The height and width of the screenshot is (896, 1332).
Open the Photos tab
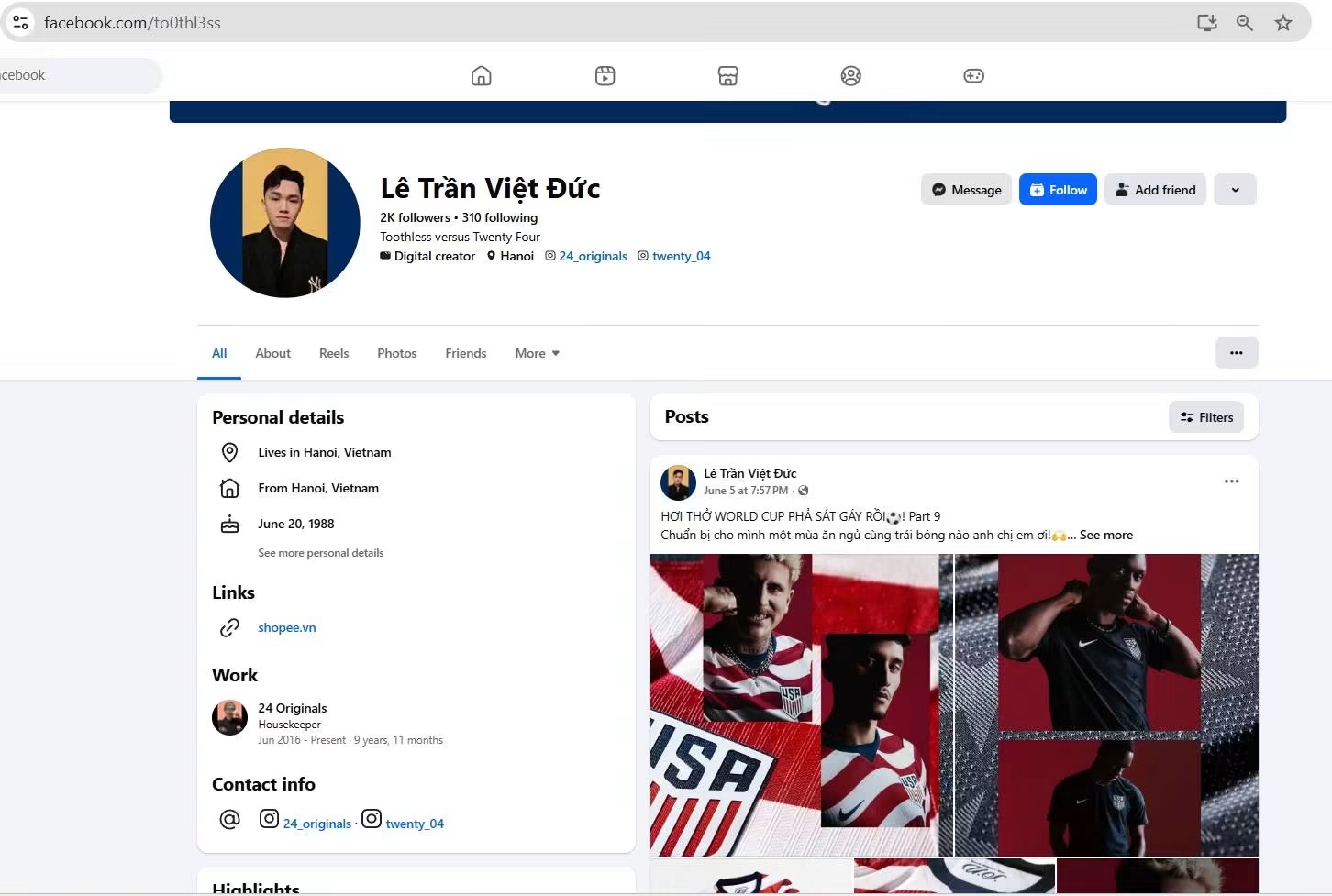click(x=397, y=353)
